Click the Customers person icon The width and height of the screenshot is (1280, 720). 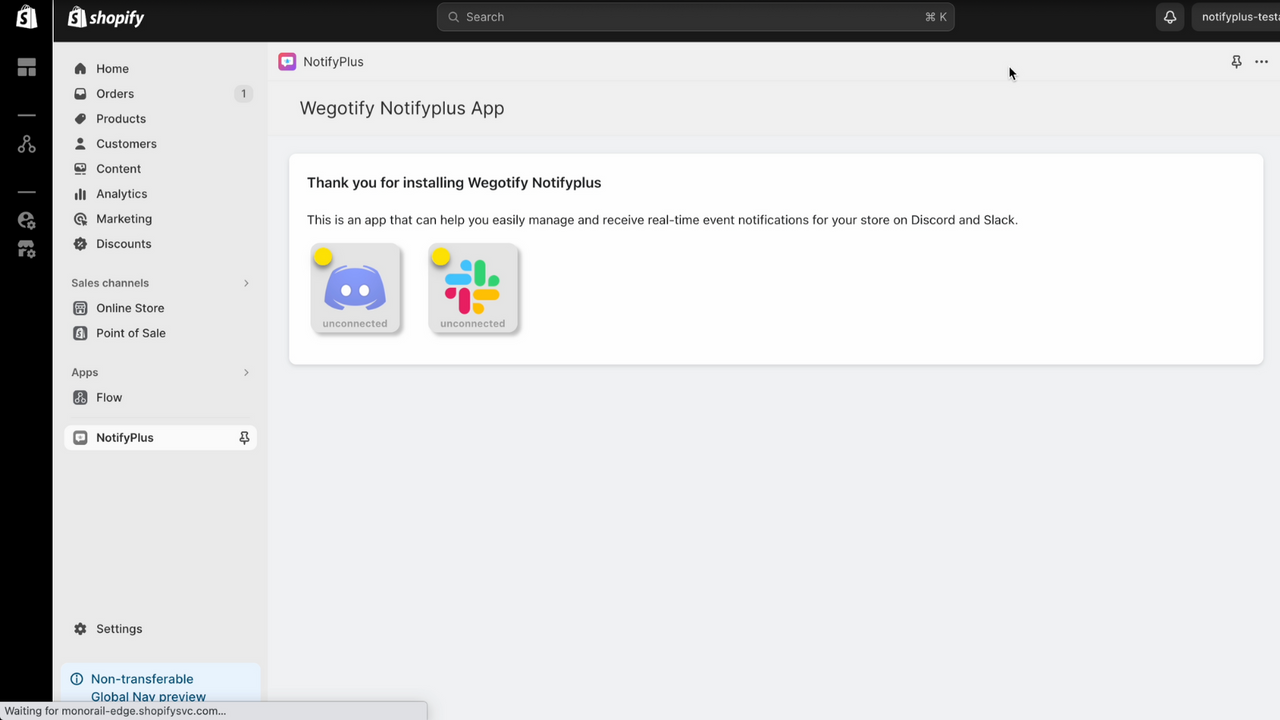[80, 144]
